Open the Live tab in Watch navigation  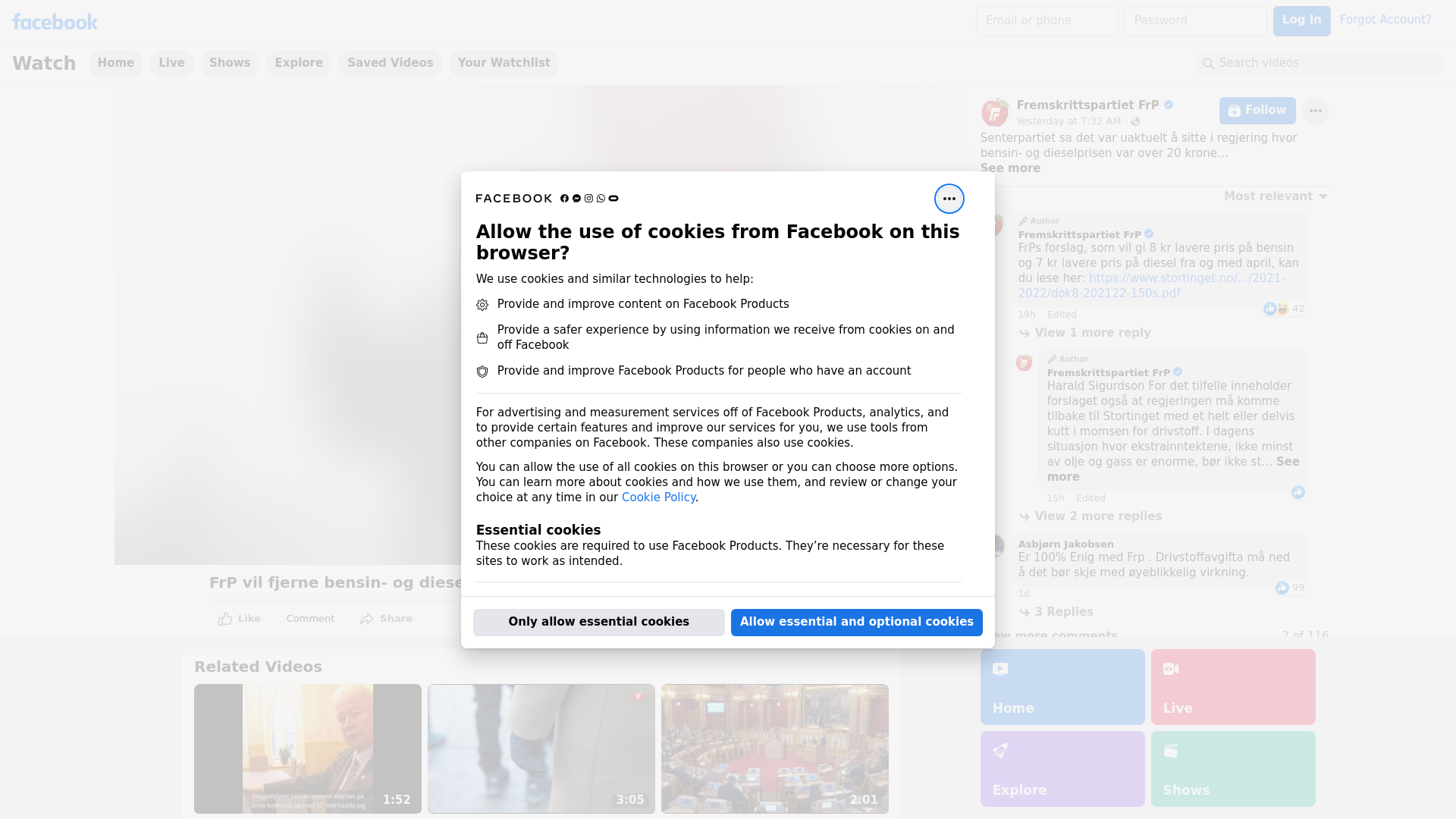(x=171, y=63)
